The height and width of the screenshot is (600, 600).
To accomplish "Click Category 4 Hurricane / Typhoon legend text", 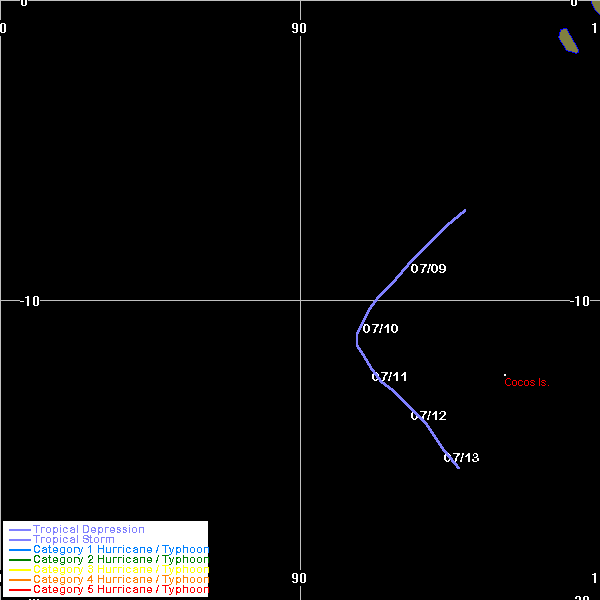I will point(120,579).
